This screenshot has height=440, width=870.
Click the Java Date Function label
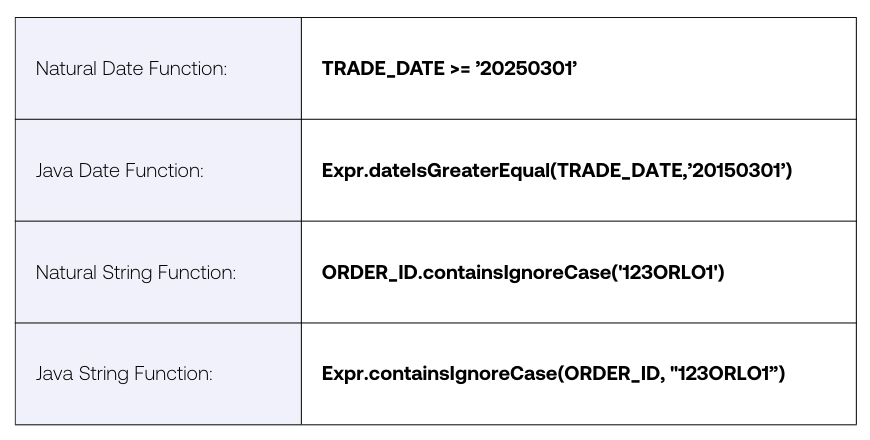point(120,170)
